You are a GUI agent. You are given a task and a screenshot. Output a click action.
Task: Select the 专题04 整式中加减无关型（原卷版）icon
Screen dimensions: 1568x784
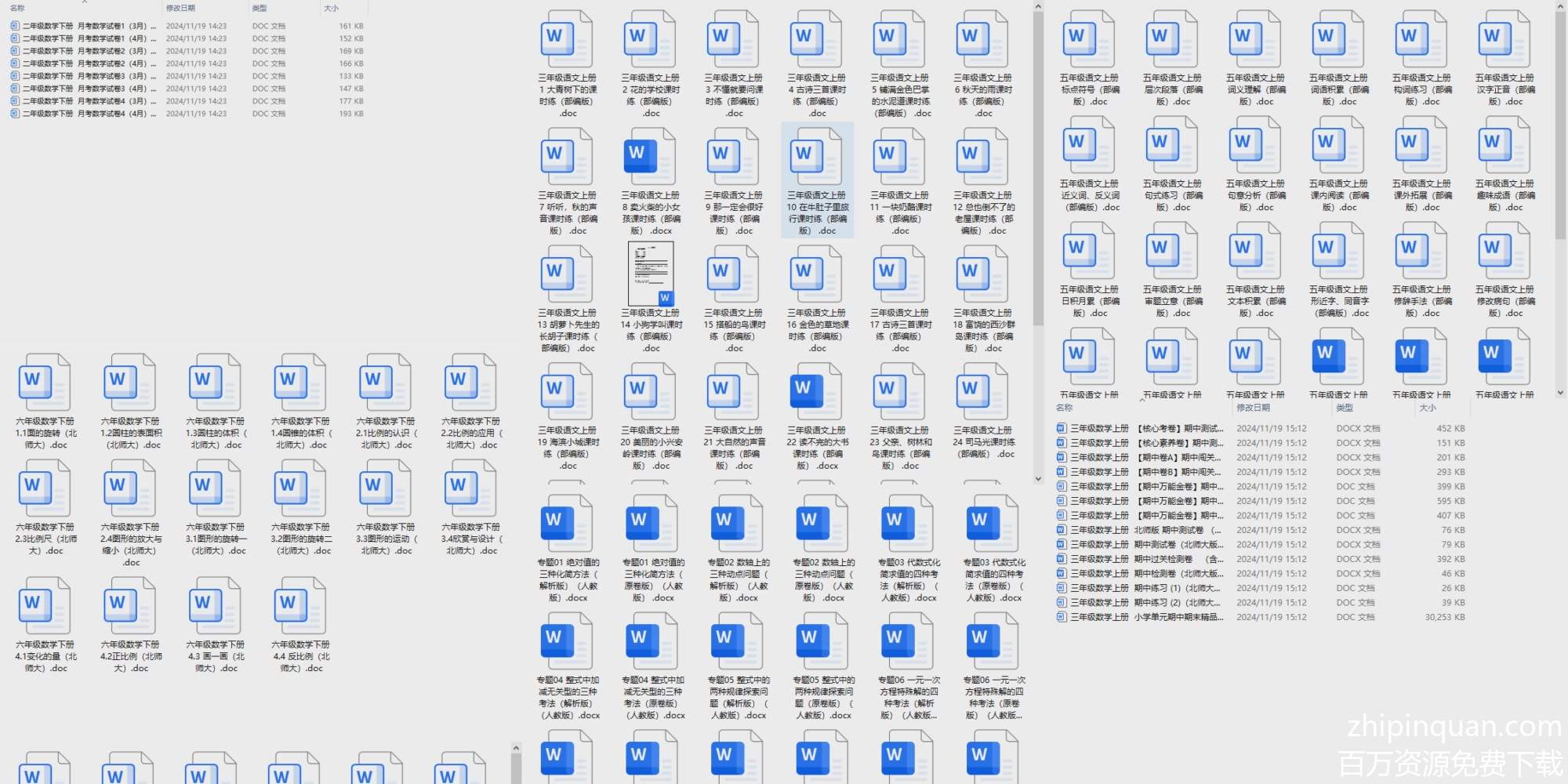point(652,641)
